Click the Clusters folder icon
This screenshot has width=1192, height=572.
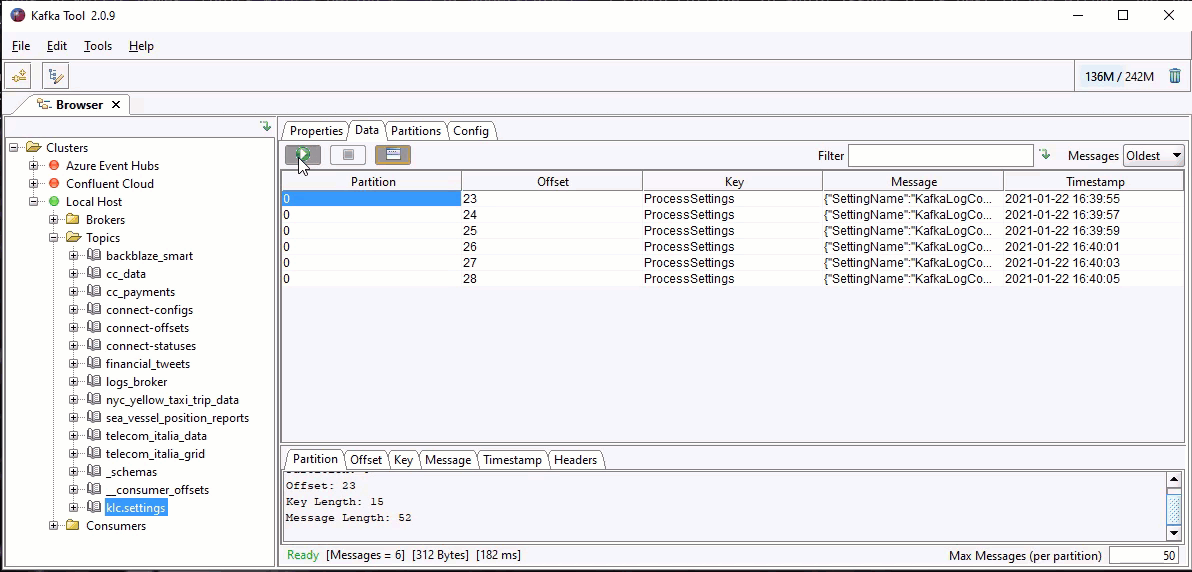(33, 148)
